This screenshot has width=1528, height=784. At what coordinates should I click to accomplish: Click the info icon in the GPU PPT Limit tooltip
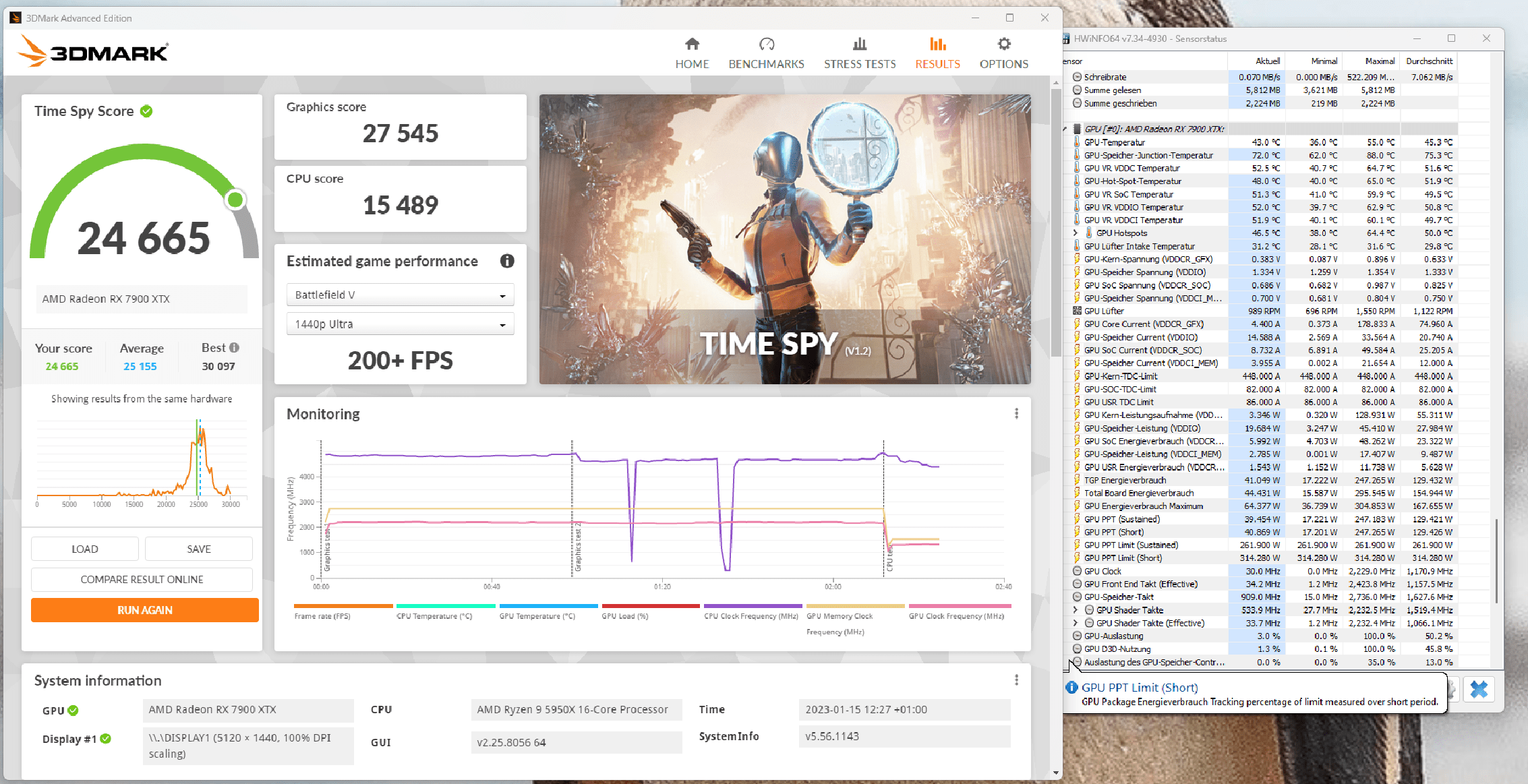[x=1071, y=688]
